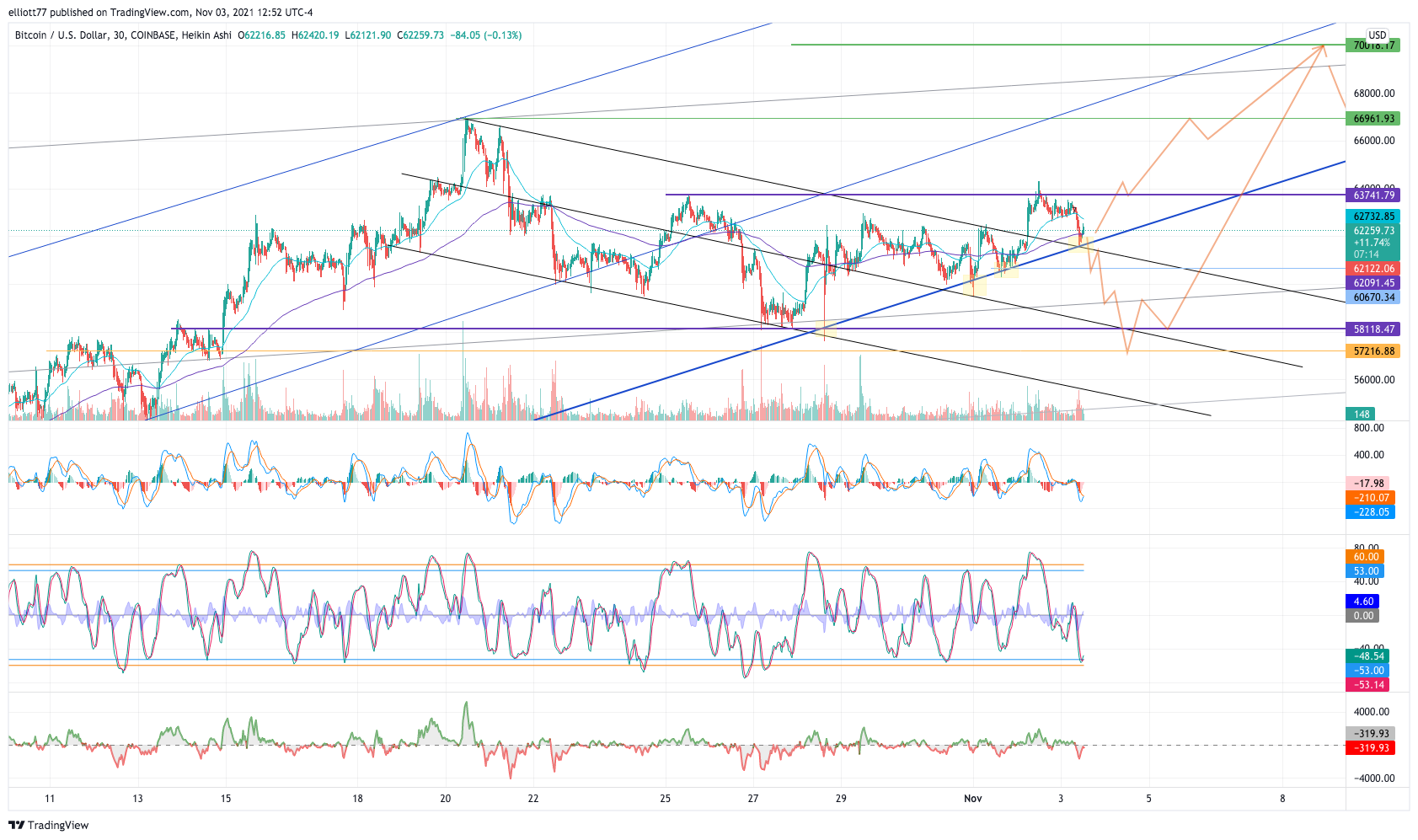
Task: Click the 25 date on time axis
Action: 666,798
